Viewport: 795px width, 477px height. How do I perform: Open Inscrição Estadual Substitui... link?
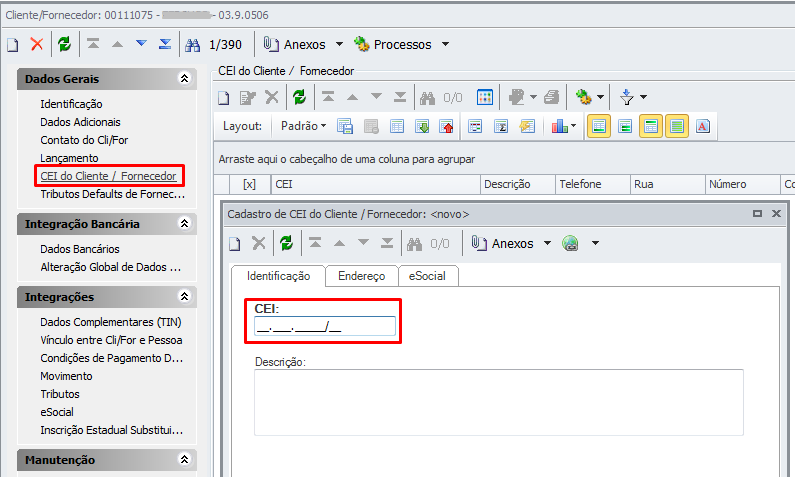(x=112, y=430)
